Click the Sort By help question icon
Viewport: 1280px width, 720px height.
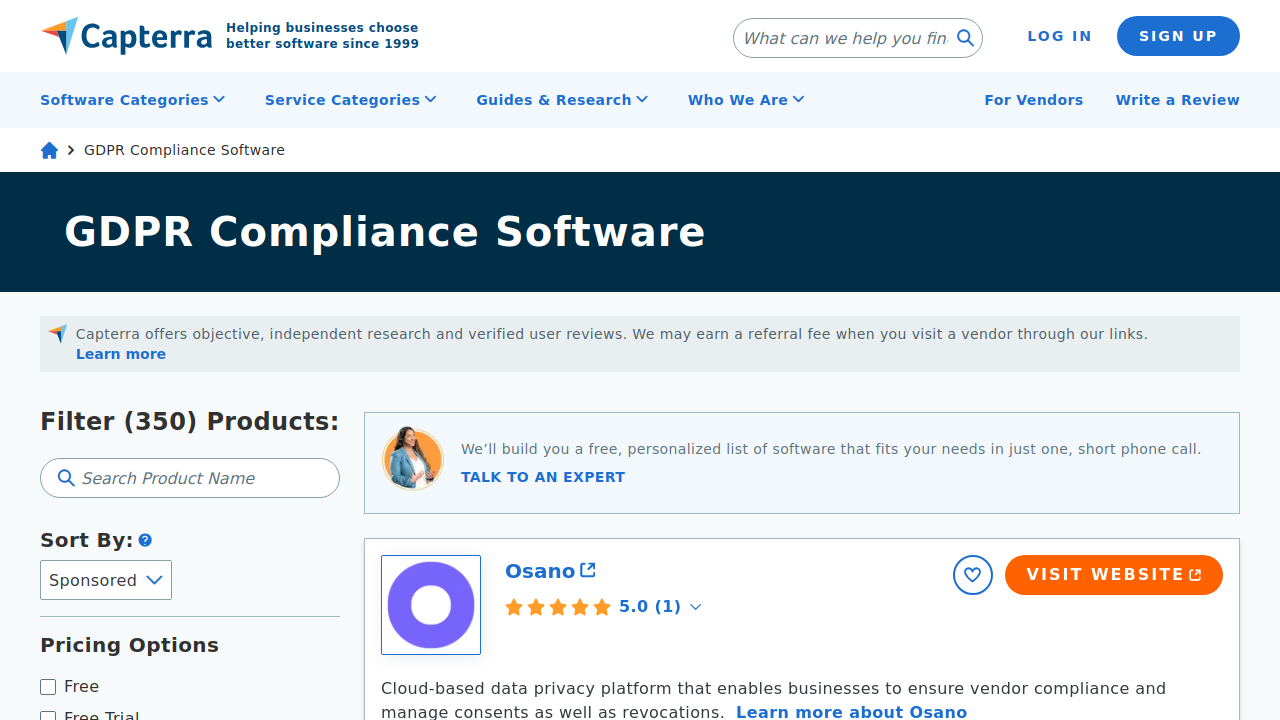(x=145, y=540)
